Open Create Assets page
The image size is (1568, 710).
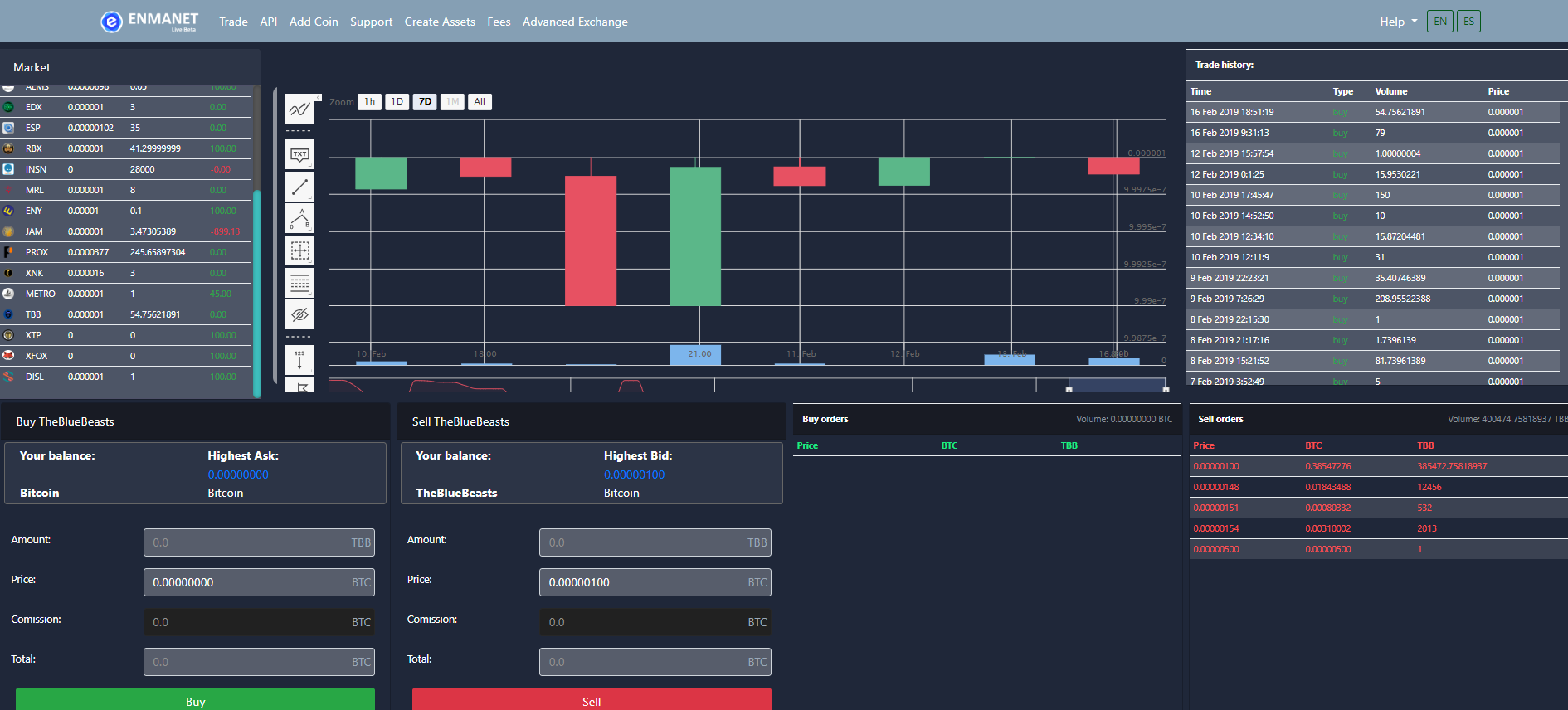[x=440, y=22]
